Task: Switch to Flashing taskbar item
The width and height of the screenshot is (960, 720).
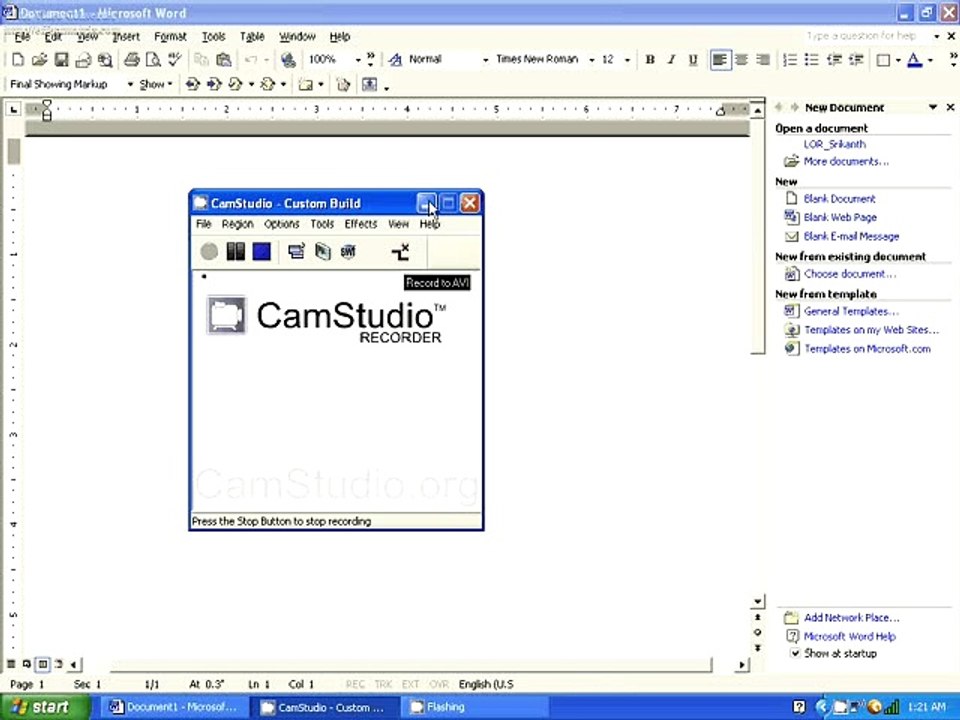Action: point(475,707)
